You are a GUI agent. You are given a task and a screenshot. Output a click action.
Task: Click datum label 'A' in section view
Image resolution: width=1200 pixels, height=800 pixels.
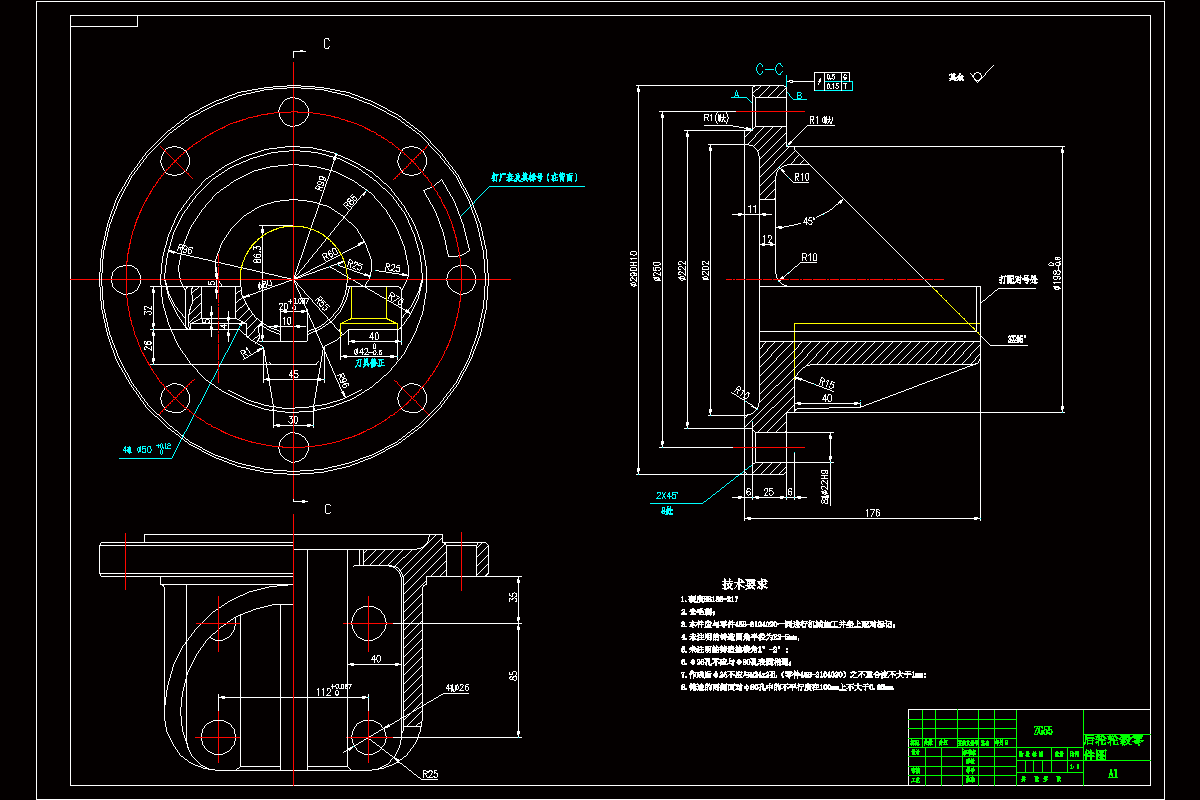coord(737,93)
